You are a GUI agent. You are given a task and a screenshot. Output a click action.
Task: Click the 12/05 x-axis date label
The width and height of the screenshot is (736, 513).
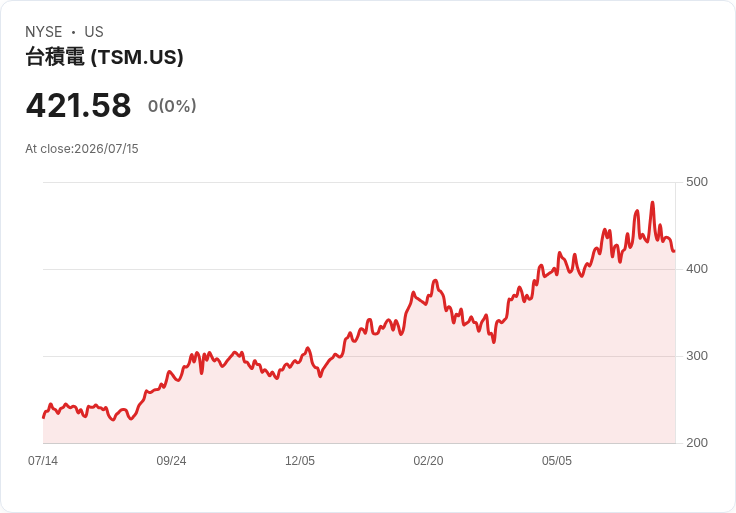[300, 460]
